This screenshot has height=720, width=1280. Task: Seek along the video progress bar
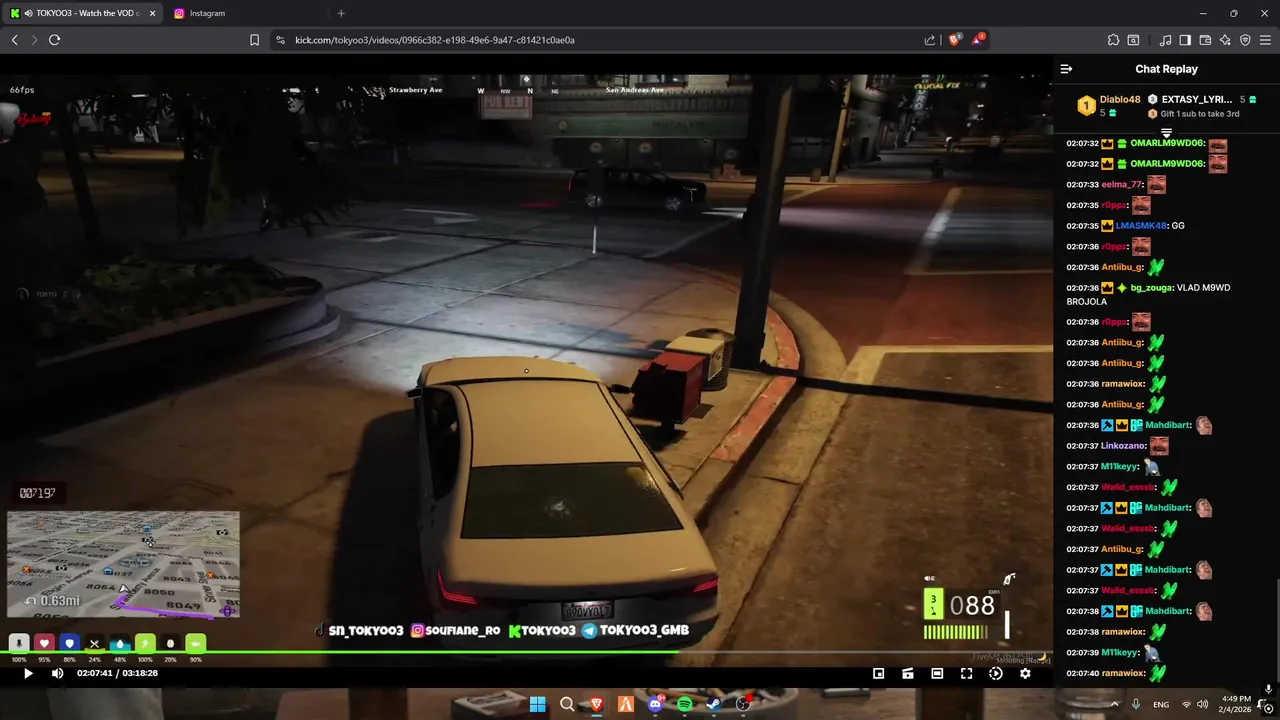(526, 653)
